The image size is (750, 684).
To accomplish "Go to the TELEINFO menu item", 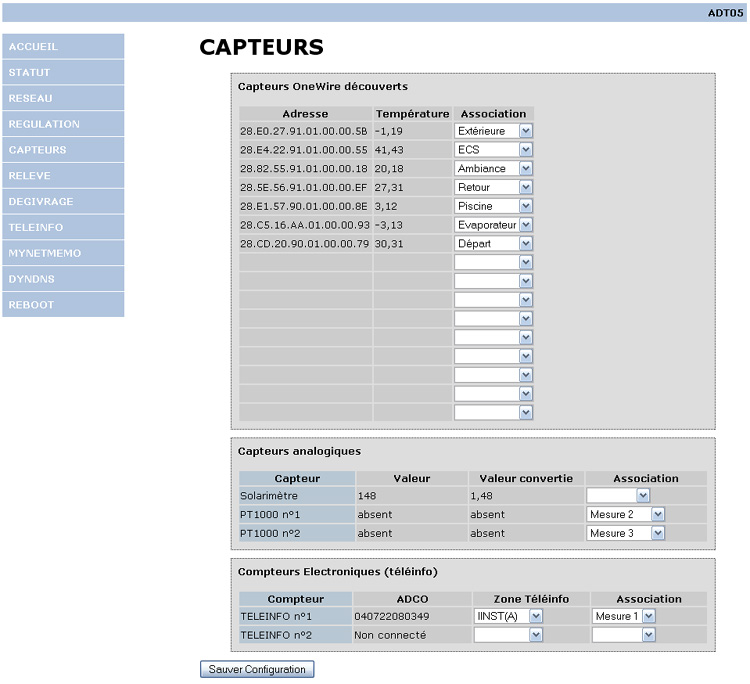I will 63,227.
